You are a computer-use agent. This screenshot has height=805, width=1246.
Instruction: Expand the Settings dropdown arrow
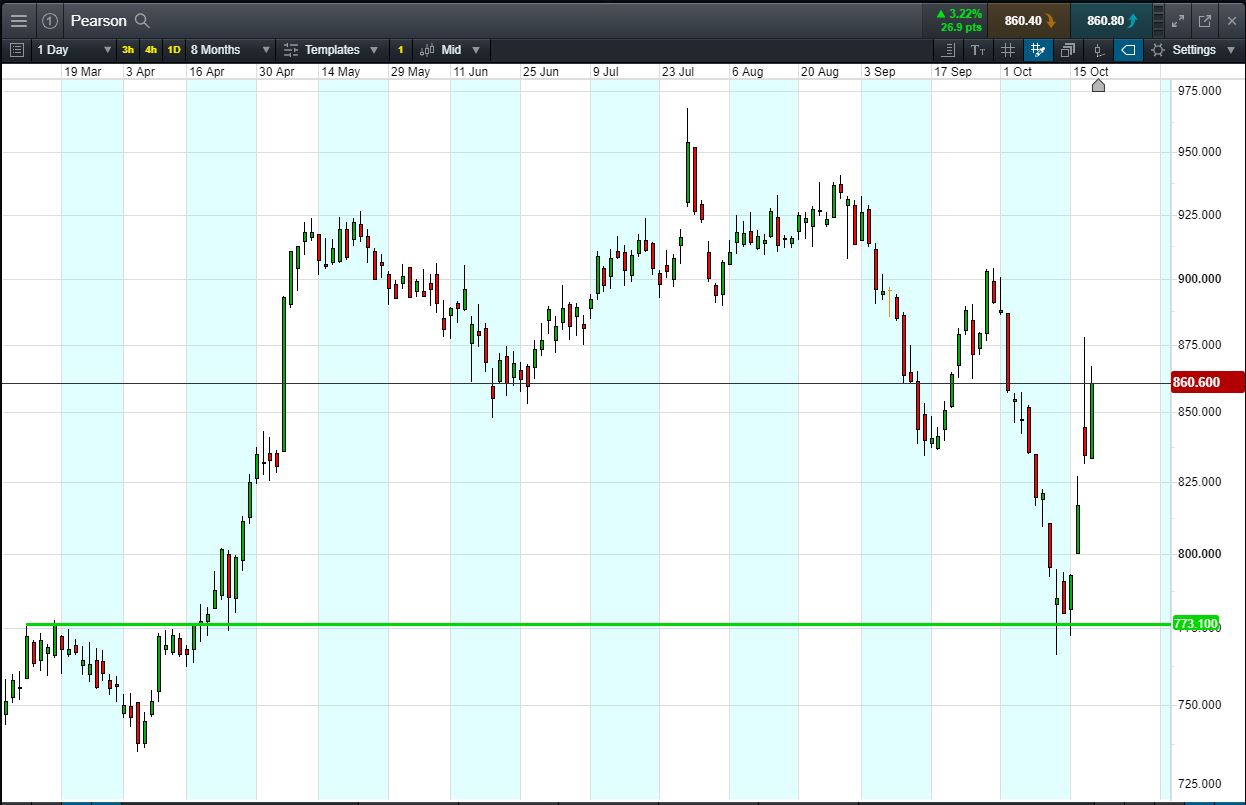(1230, 49)
